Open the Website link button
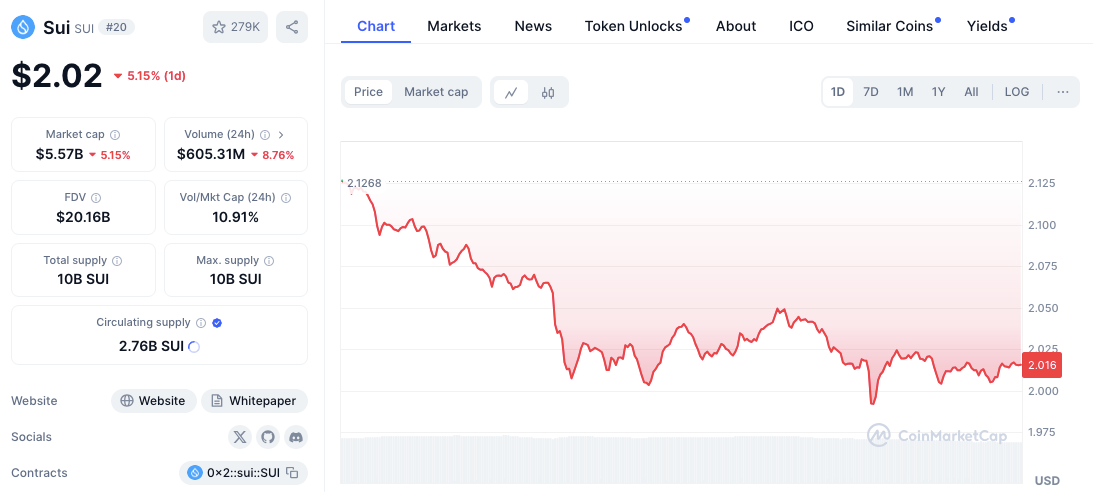This screenshot has width=1093, height=492. [153, 401]
